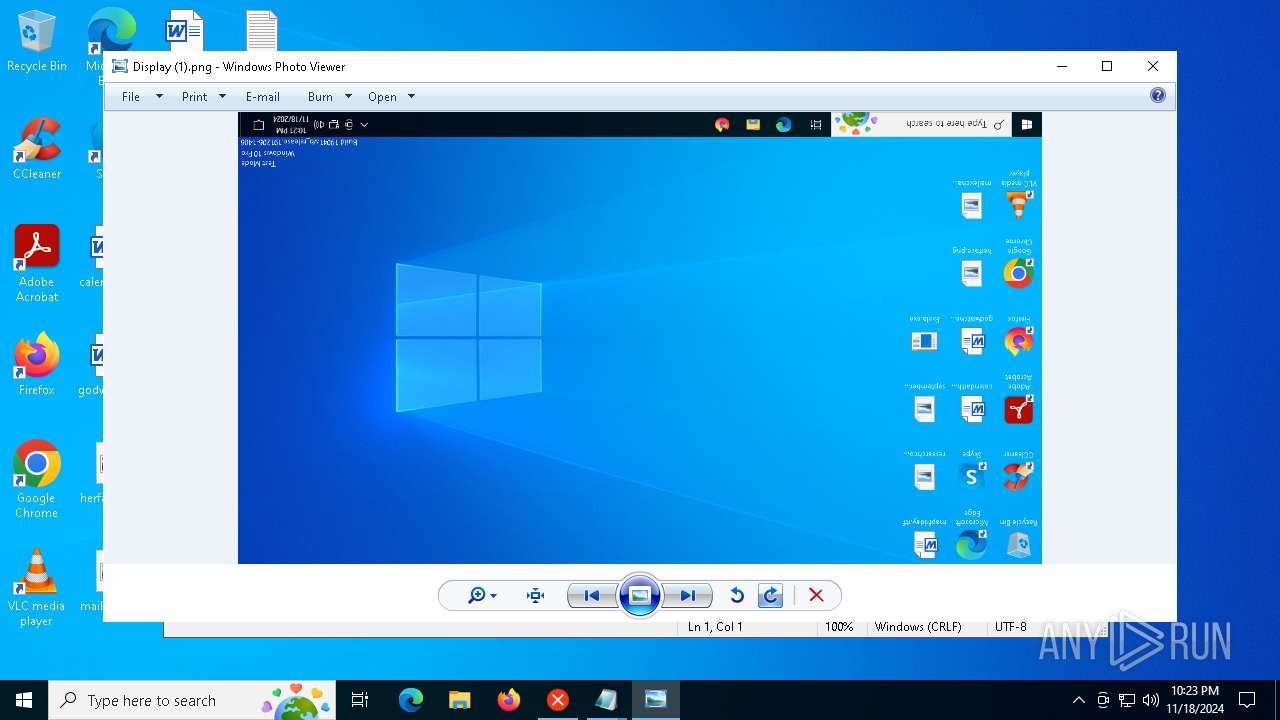Open the VLC media player shortcut
This screenshot has height=720, width=1280.
(37, 588)
